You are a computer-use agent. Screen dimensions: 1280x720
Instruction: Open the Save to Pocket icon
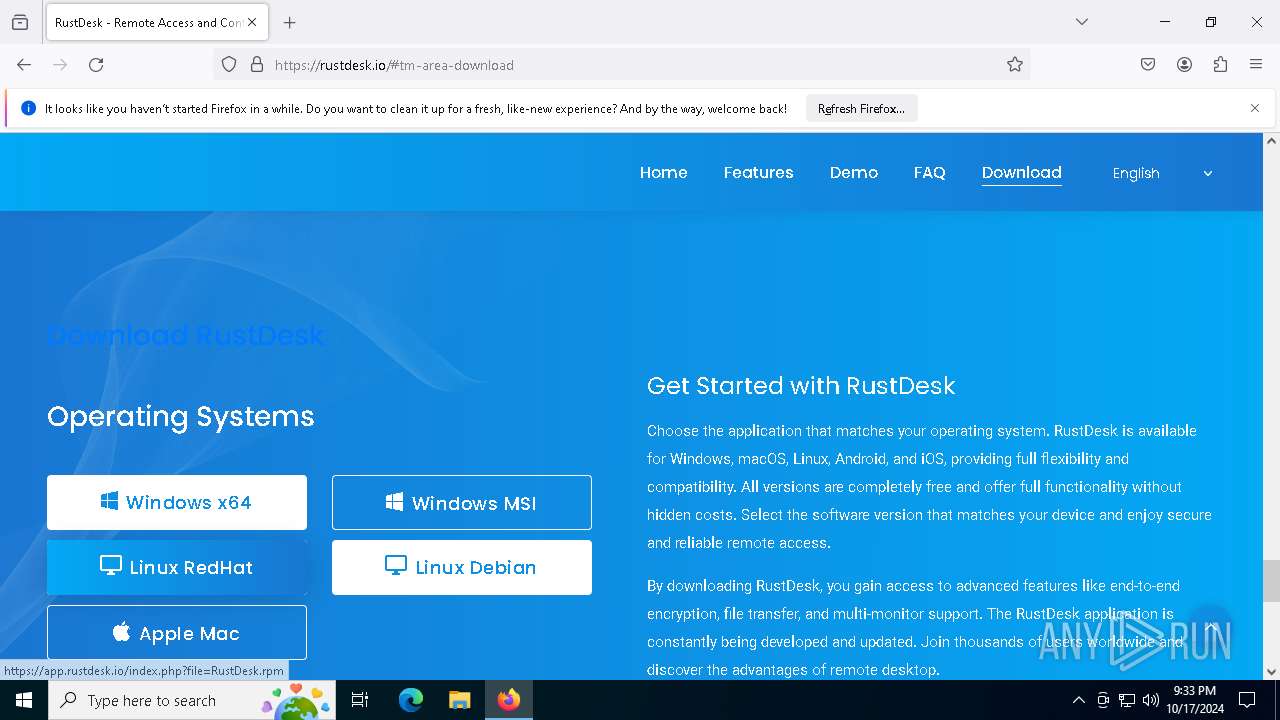point(1148,65)
